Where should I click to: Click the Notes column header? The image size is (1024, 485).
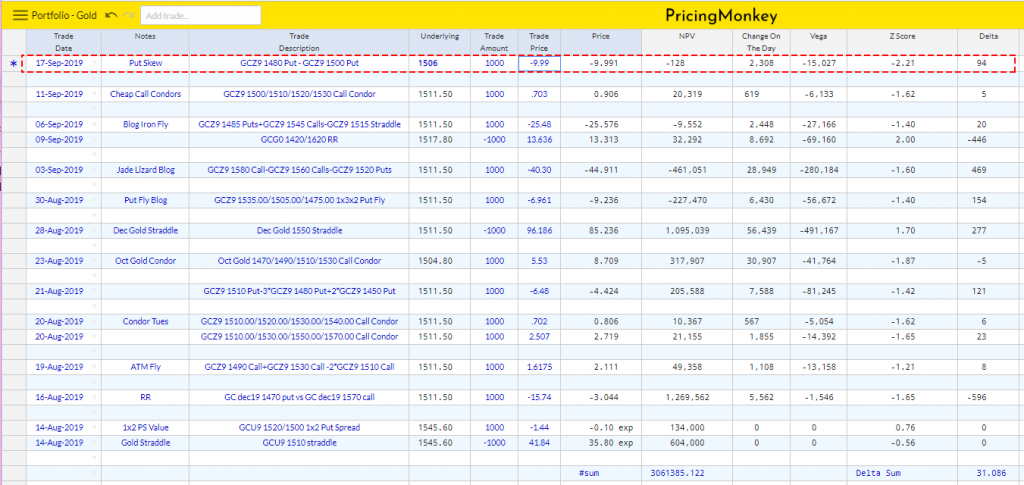[x=145, y=42]
